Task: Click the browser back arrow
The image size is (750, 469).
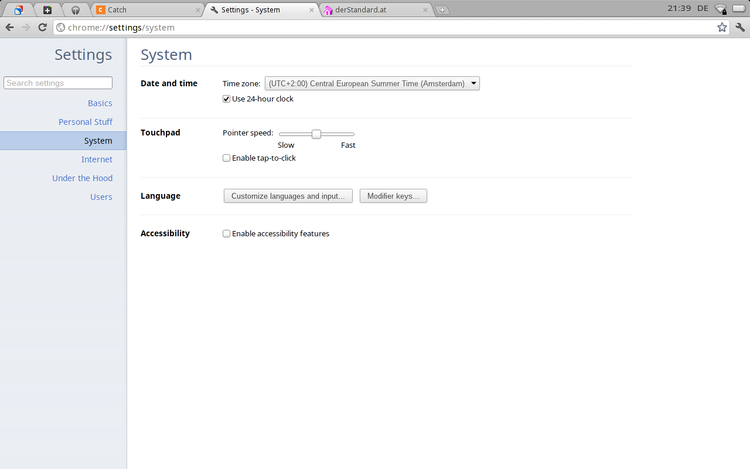Action: pyautogui.click(x=10, y=27)
